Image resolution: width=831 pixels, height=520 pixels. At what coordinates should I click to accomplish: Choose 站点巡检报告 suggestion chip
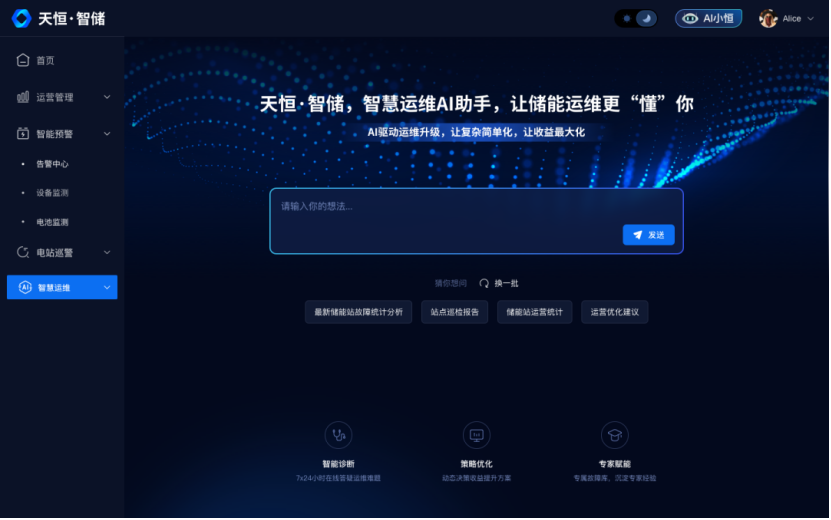pos(454,312)
